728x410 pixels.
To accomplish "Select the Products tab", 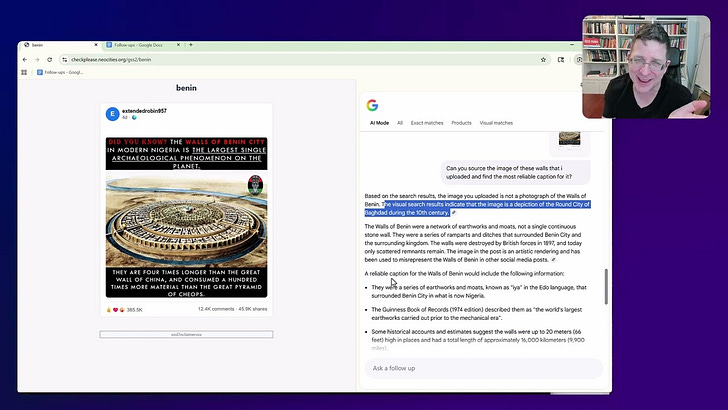I will 462,123.
